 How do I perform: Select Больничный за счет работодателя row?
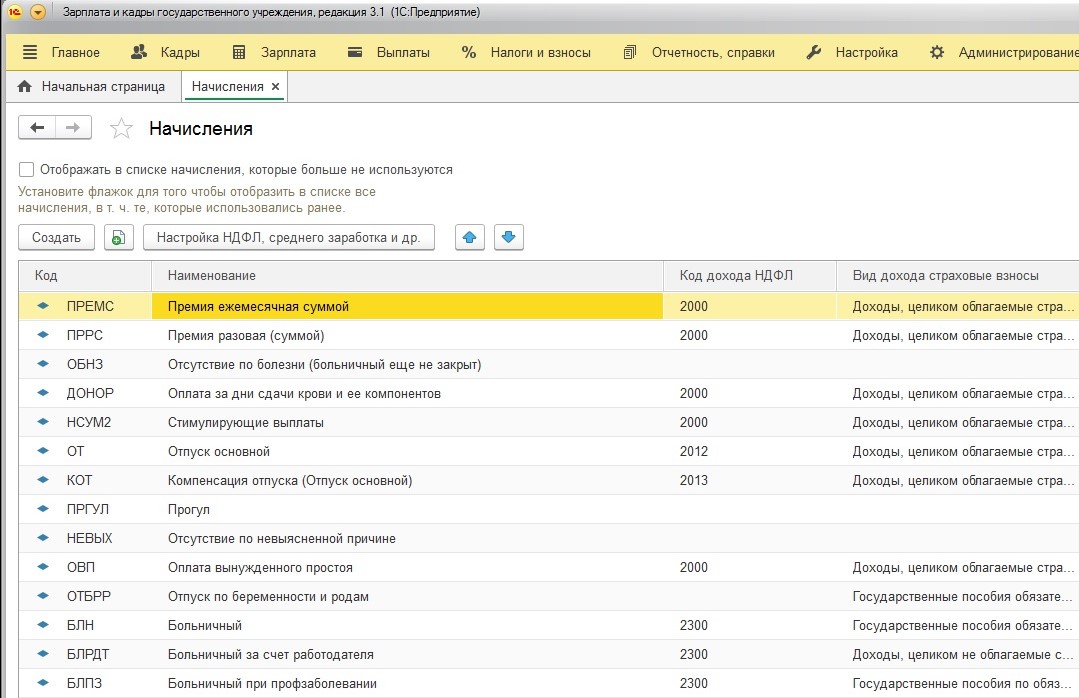(x=548, y=654)
